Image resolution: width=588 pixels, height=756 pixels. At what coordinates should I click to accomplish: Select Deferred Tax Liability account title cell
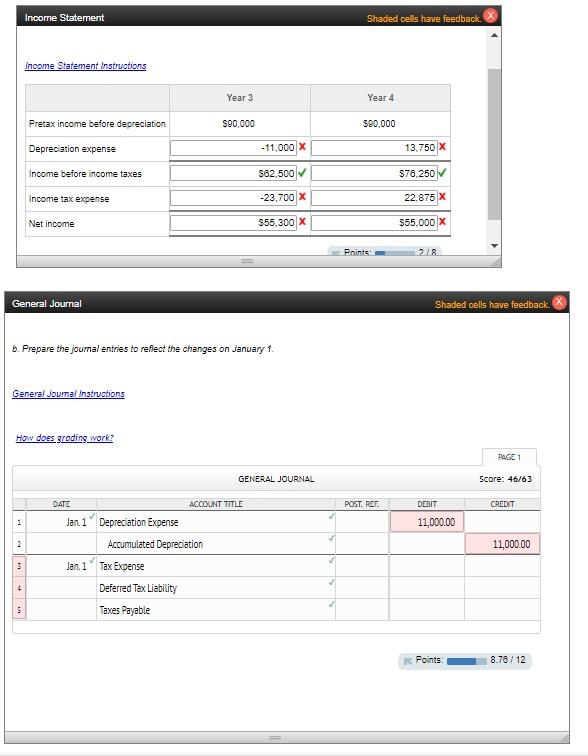point(215,588)
